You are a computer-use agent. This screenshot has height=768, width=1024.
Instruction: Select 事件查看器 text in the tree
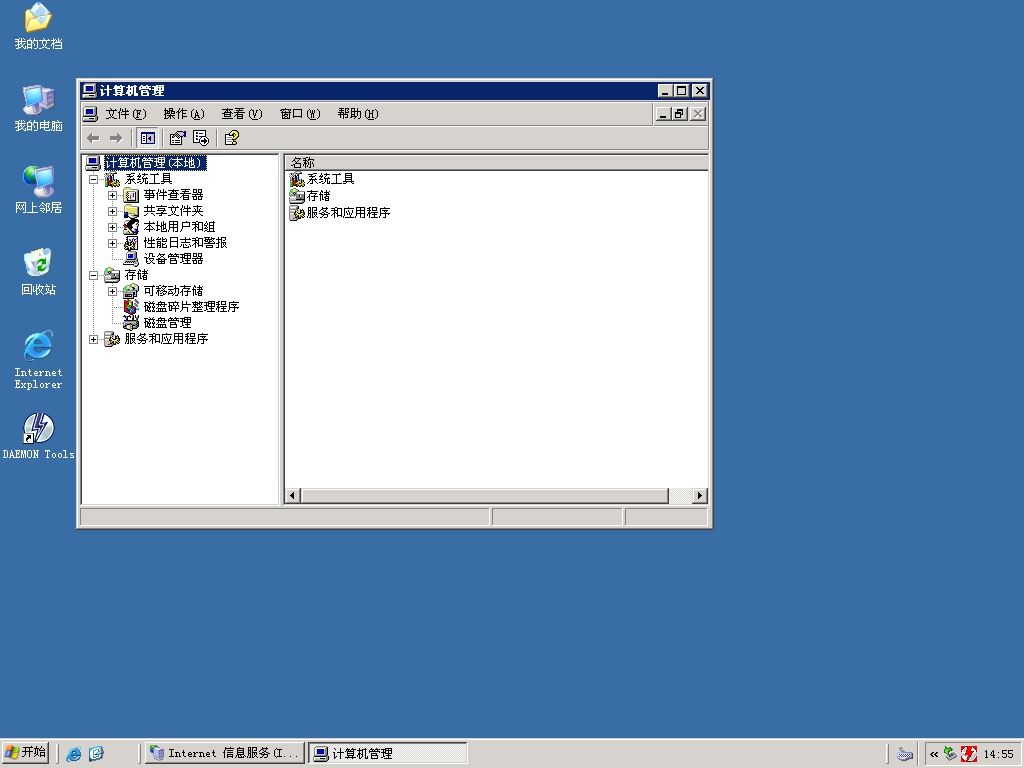174,195
